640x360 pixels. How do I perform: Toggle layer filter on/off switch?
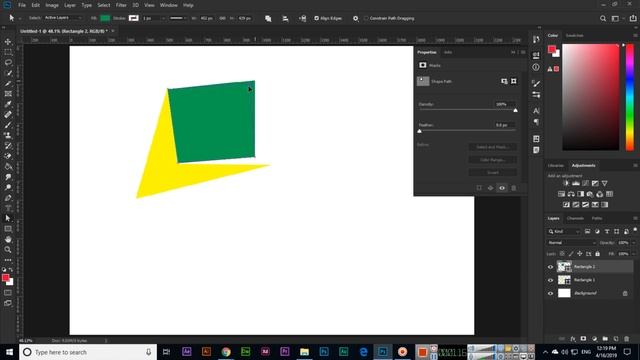[x=635, y=230]
